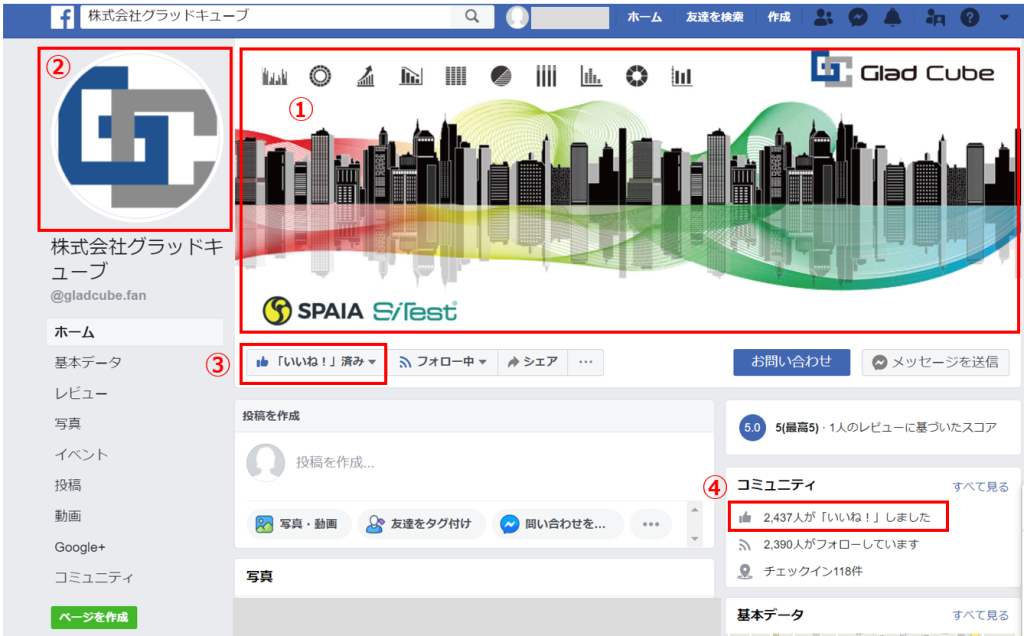Screen dimensions: 1024x636
Task: Open イベント in the left menu
Action: pos(81,454)
